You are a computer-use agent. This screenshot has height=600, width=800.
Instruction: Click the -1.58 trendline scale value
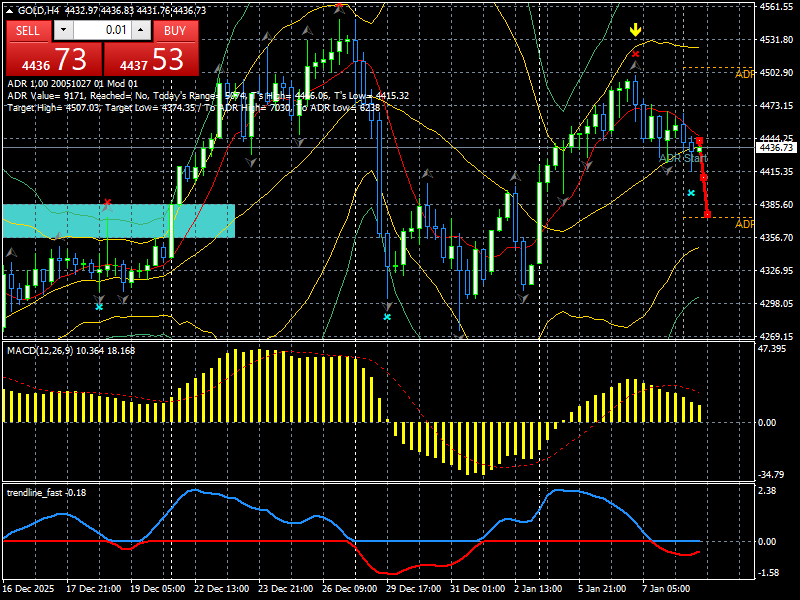(x=768, y=572)
